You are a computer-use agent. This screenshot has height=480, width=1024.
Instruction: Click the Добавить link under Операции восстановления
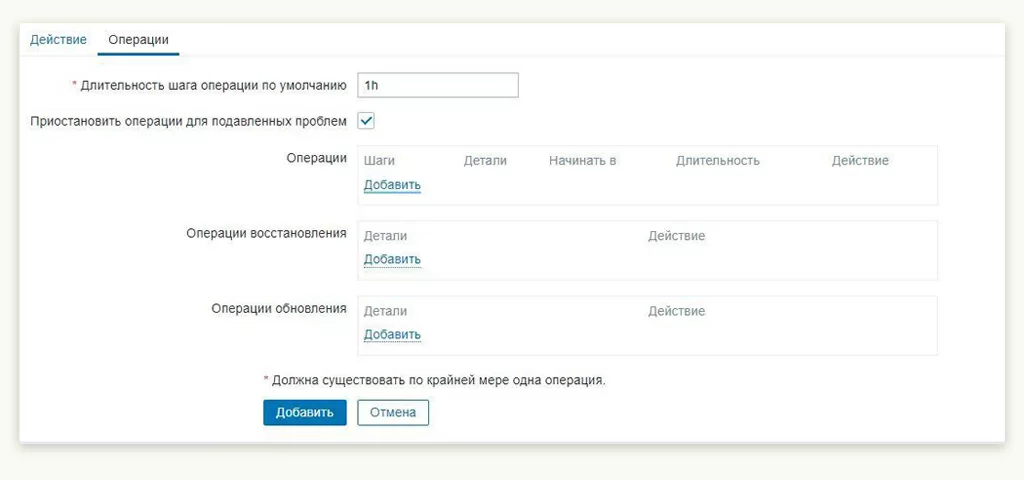point(392,259)
